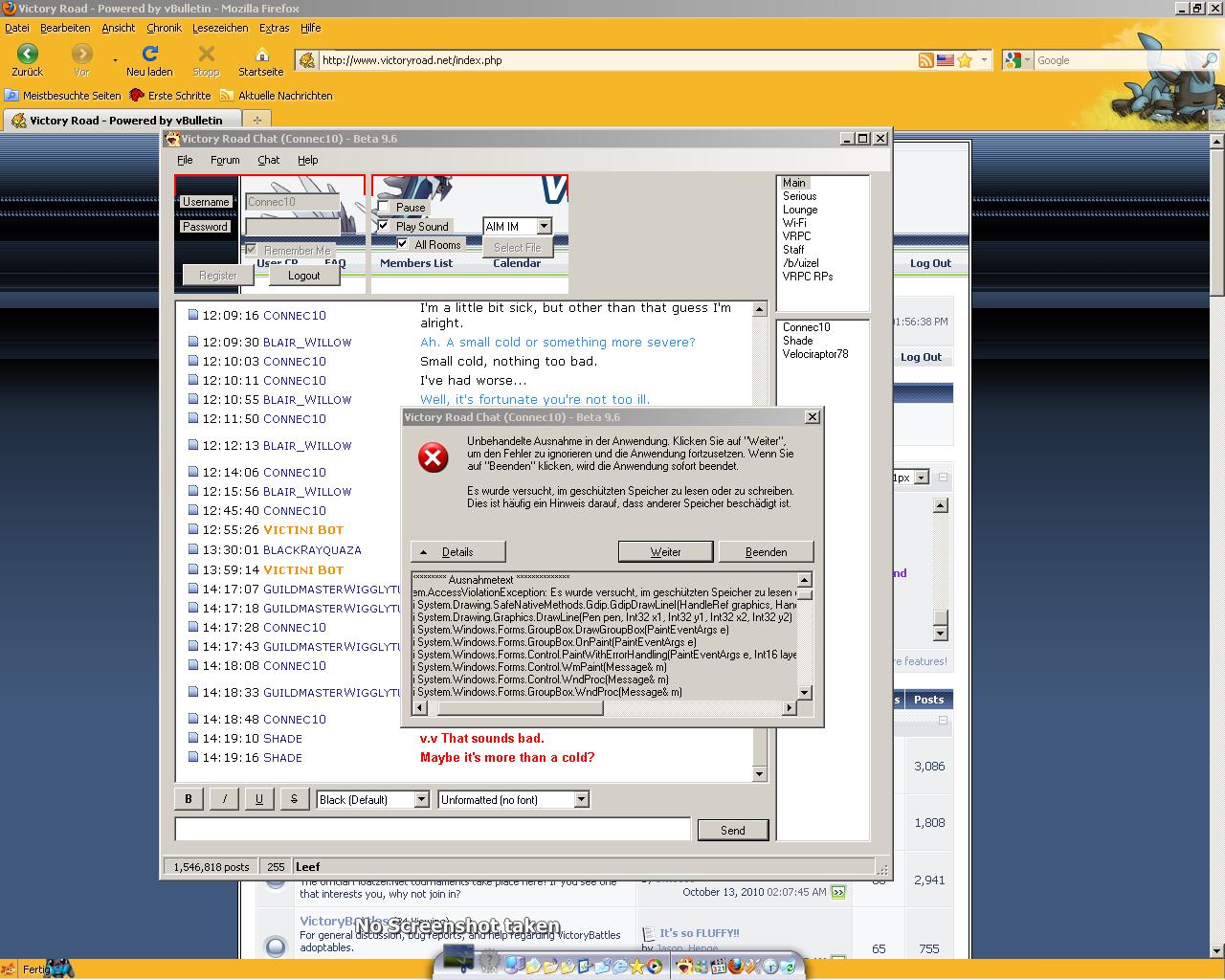
Task: Click the chat message input field
Action: point(433,830)
